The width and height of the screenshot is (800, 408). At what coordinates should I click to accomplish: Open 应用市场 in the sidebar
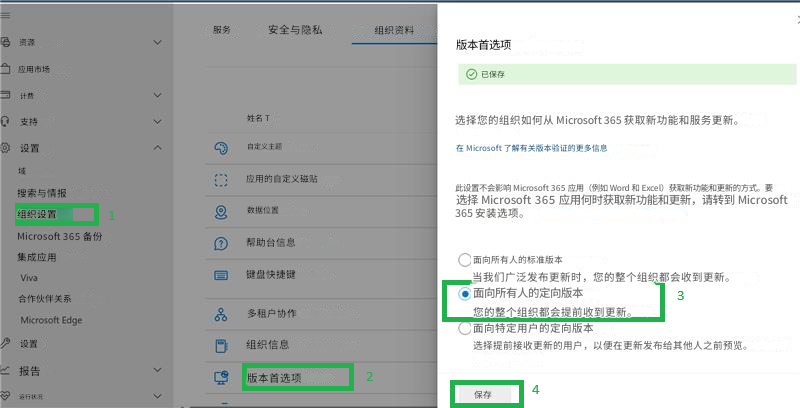click(x=34, y=69)
